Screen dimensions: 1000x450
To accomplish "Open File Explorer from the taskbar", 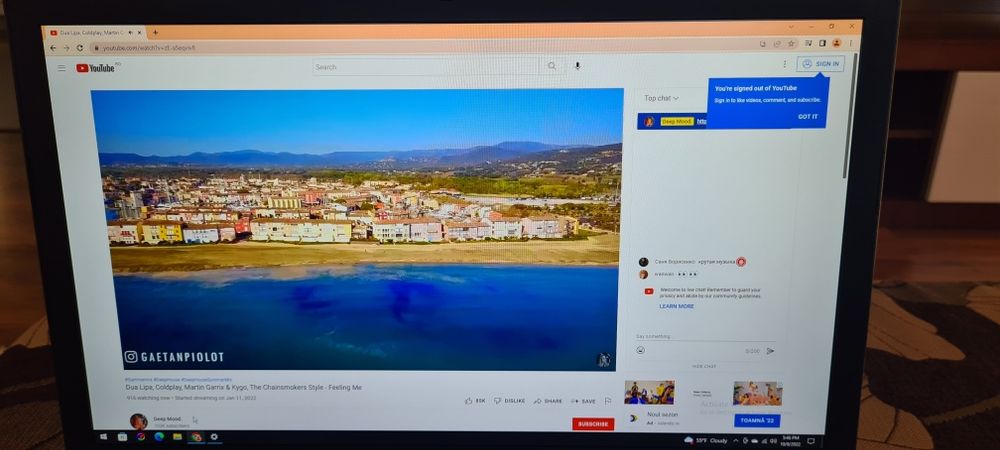I will (178, 437).
